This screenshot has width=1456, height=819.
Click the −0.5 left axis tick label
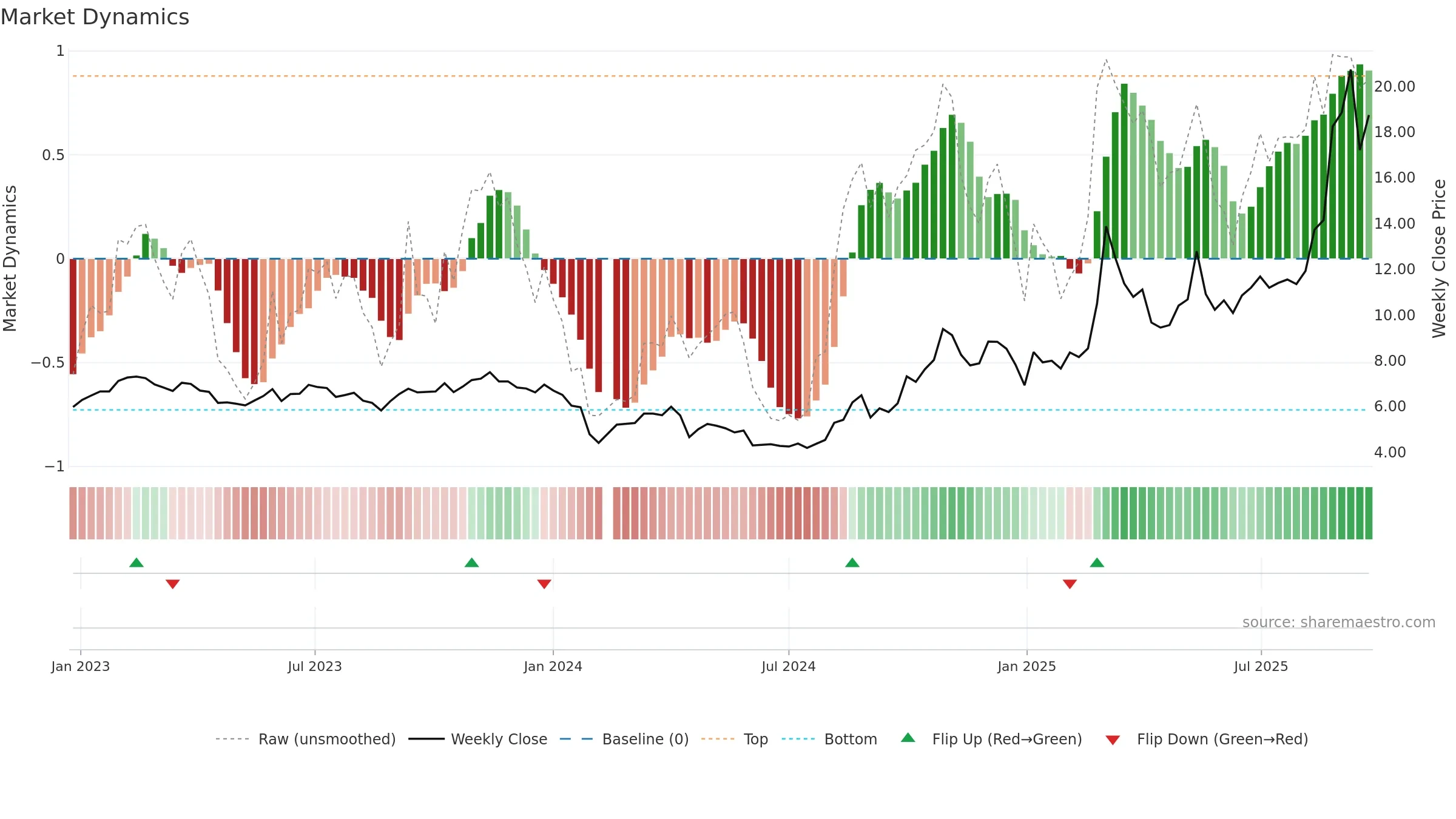[x=48, y=363]
